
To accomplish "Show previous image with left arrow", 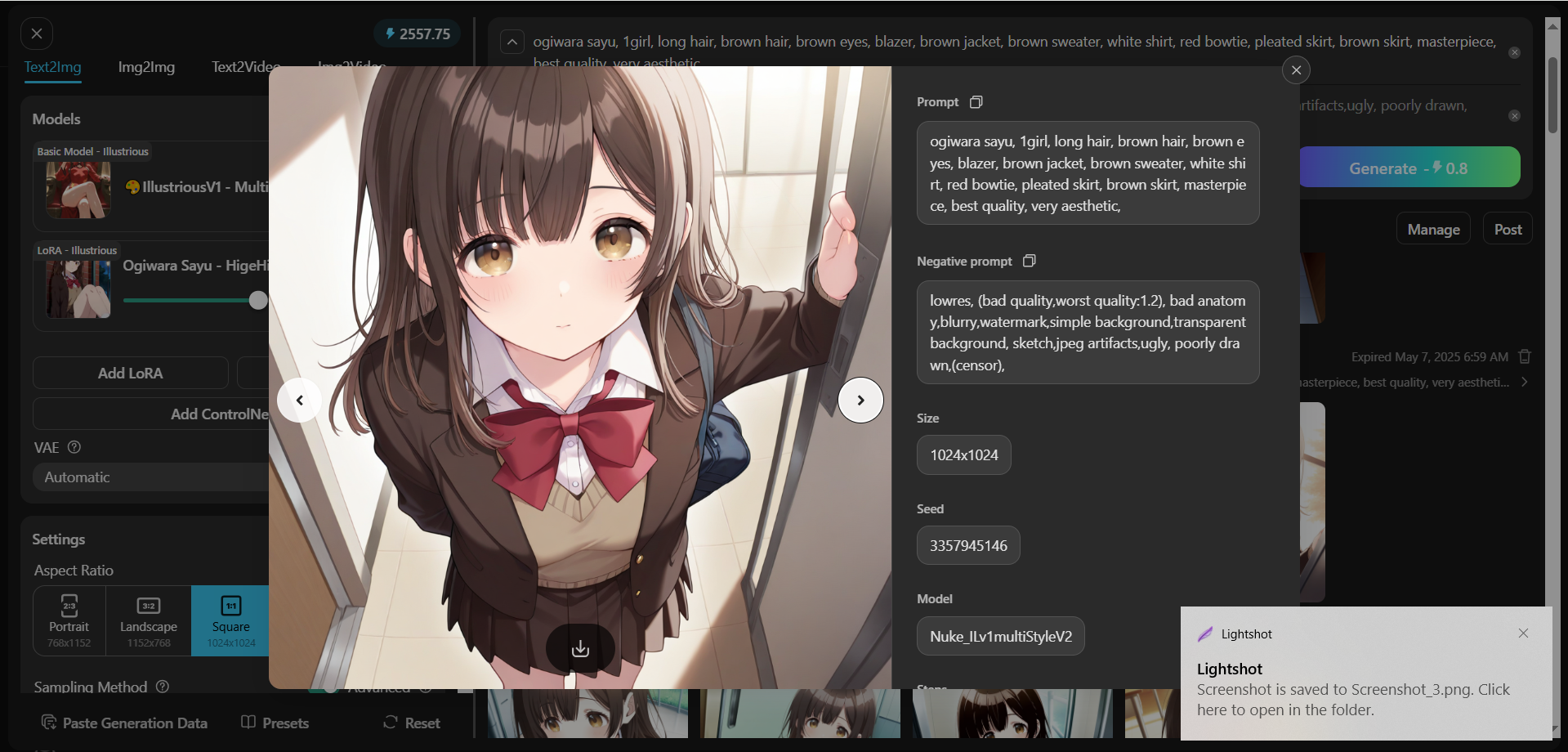I will (300, 400).
